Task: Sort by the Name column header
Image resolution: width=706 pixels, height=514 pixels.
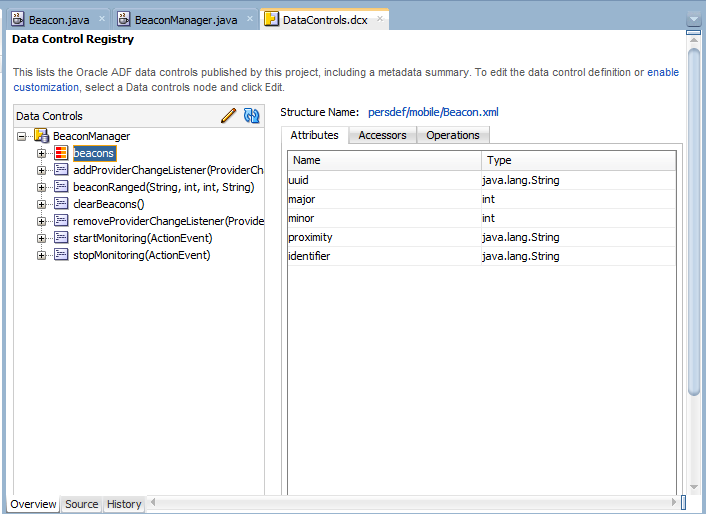Action: click(x=385, y=160)
